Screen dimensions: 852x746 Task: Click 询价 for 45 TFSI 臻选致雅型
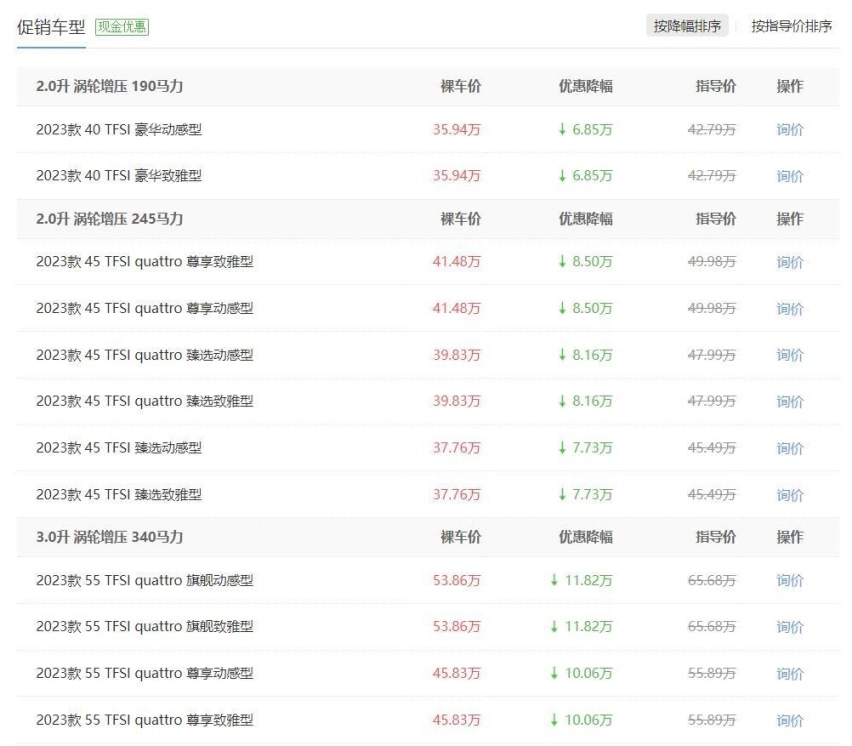pos(790,495)
